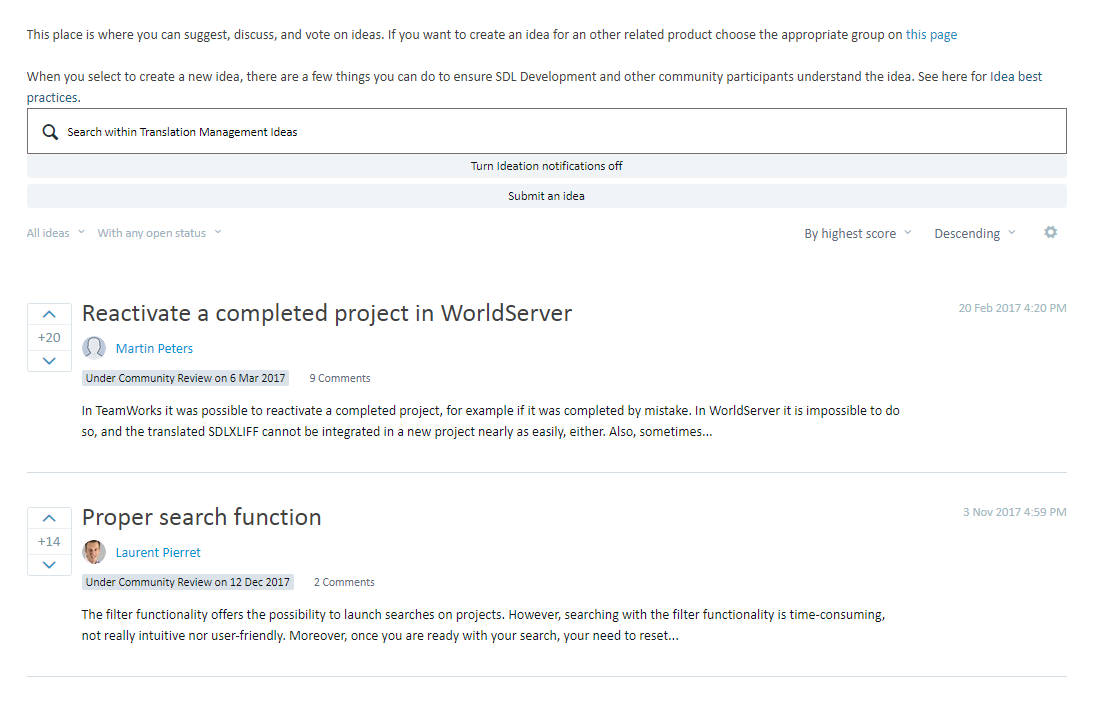Viewport: 1106px width, 704px height.
Task: Click Submit an idea button
Action: click(547, 196)
